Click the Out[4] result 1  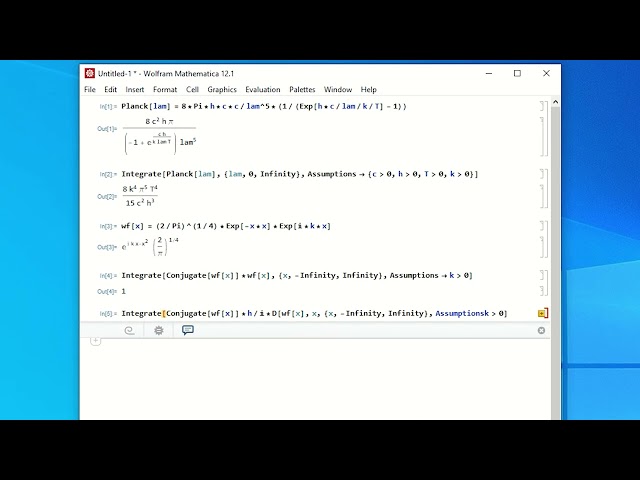tap(124, 291)
